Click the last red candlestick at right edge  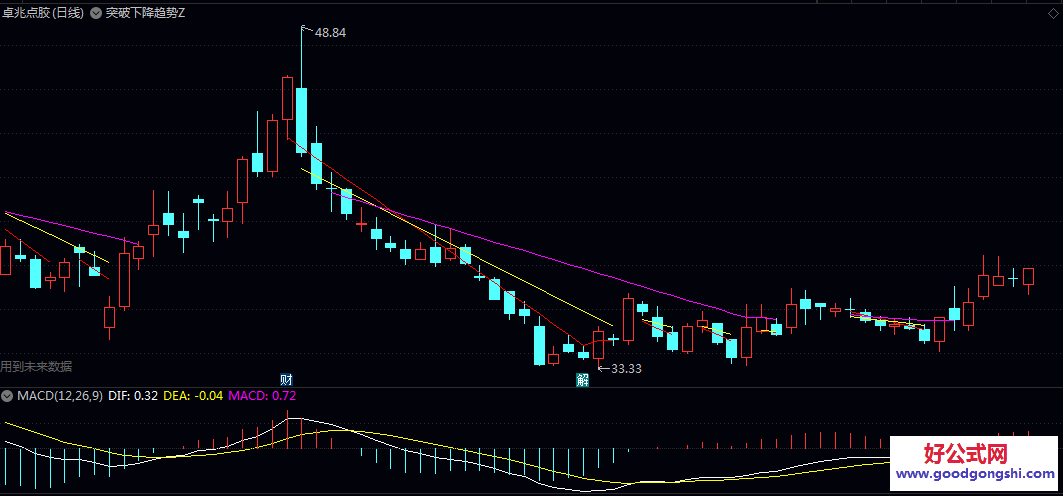point(1028,276)
